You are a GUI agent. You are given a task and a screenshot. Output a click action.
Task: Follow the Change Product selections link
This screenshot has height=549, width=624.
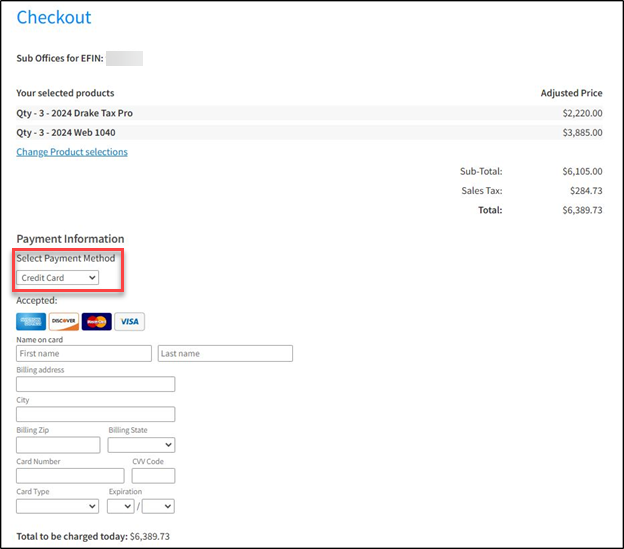tap(72, 152)
